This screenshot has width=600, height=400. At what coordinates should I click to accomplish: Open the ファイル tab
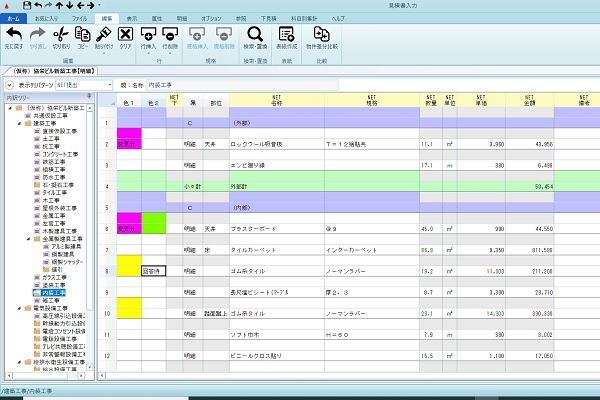(x=80, y=18)
